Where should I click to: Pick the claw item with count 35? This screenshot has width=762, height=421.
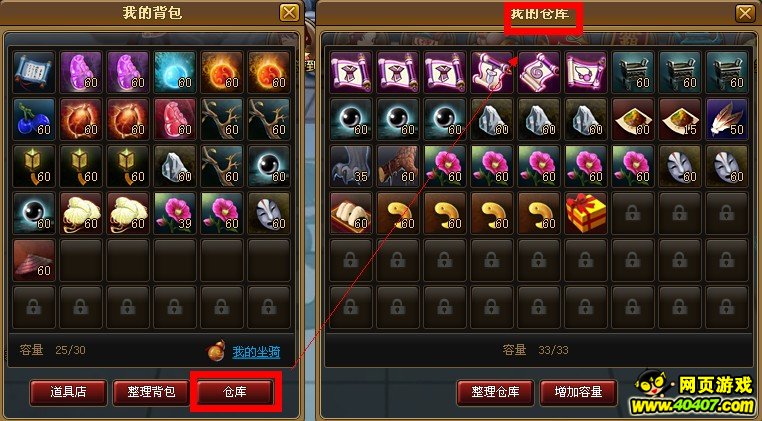point(351,166)
